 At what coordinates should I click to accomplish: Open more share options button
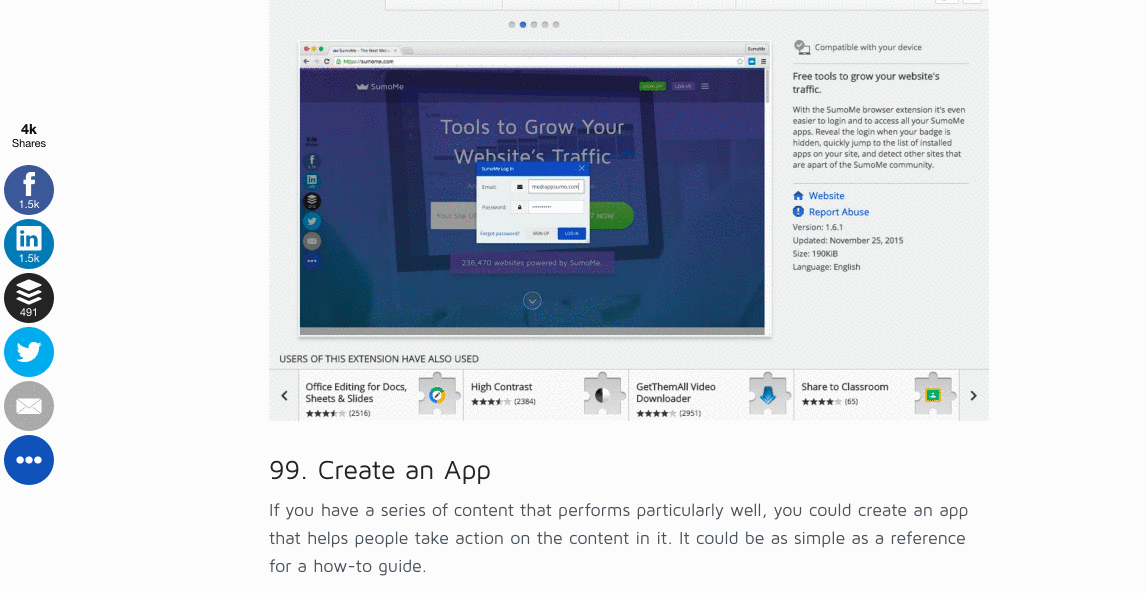pos(29,461)
